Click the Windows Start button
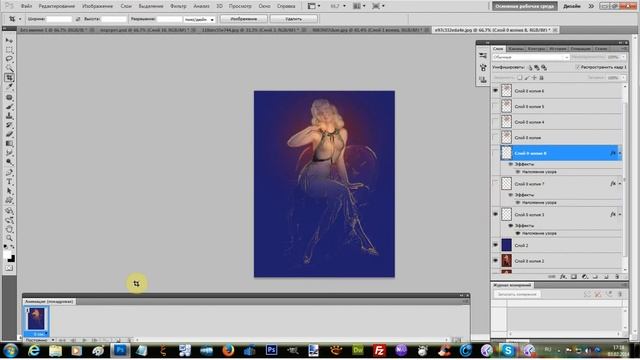This screenshot has height=360, width=640. pos(10,350)
